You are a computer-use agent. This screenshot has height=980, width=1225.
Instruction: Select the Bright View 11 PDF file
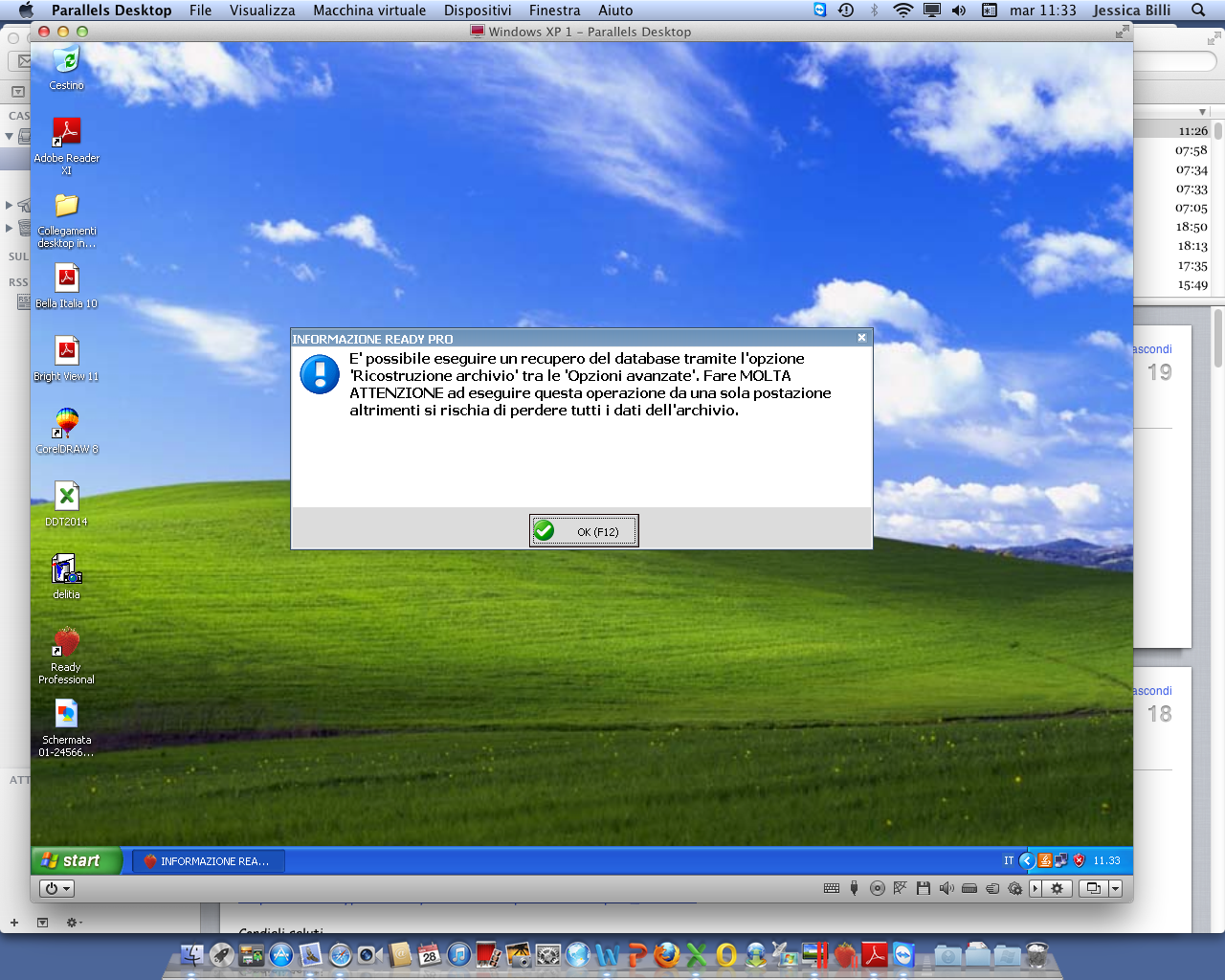tap(66, 358)
